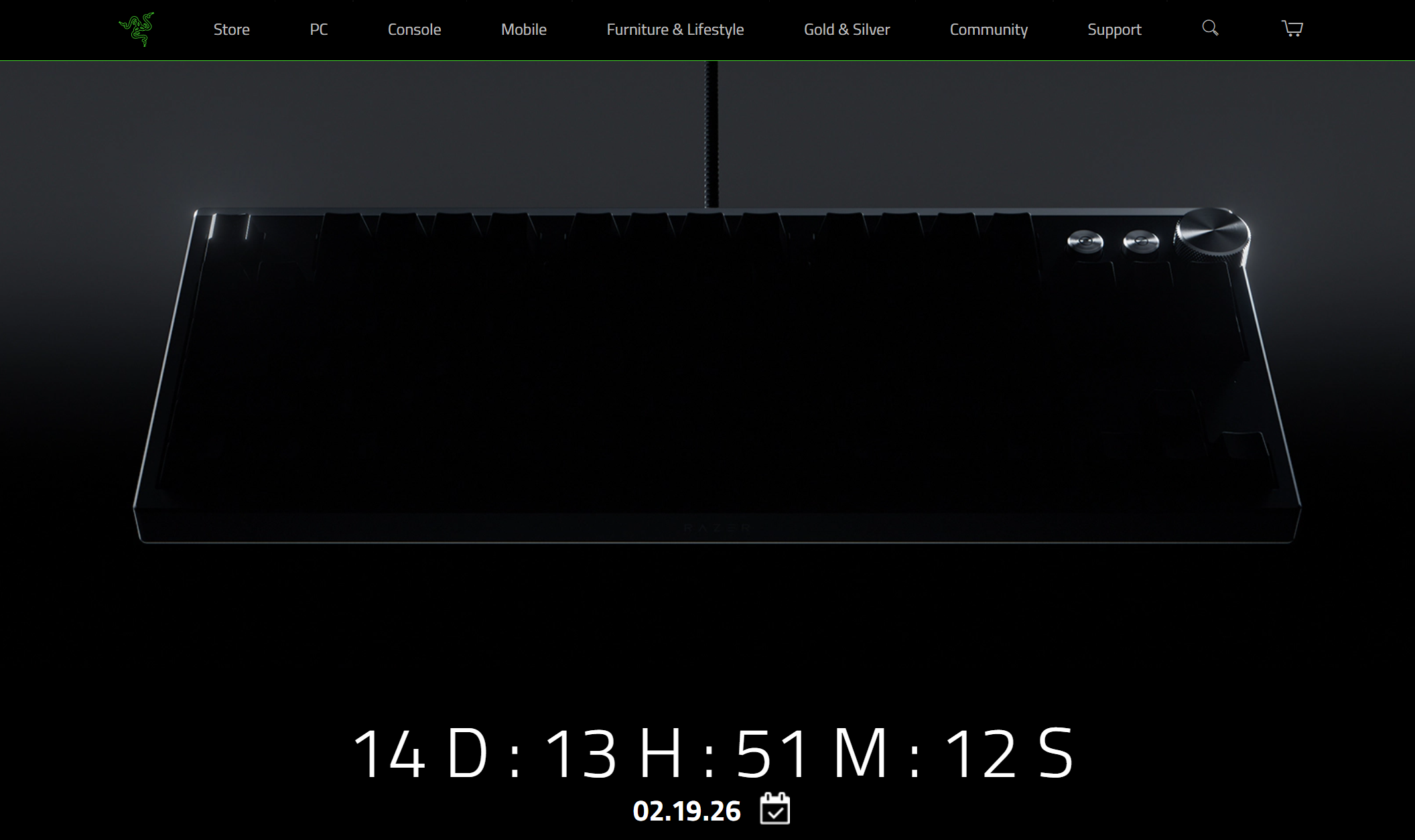Expand the PC navigation menu
Viewport: 1415px width, 840px height.
point(319,29)
